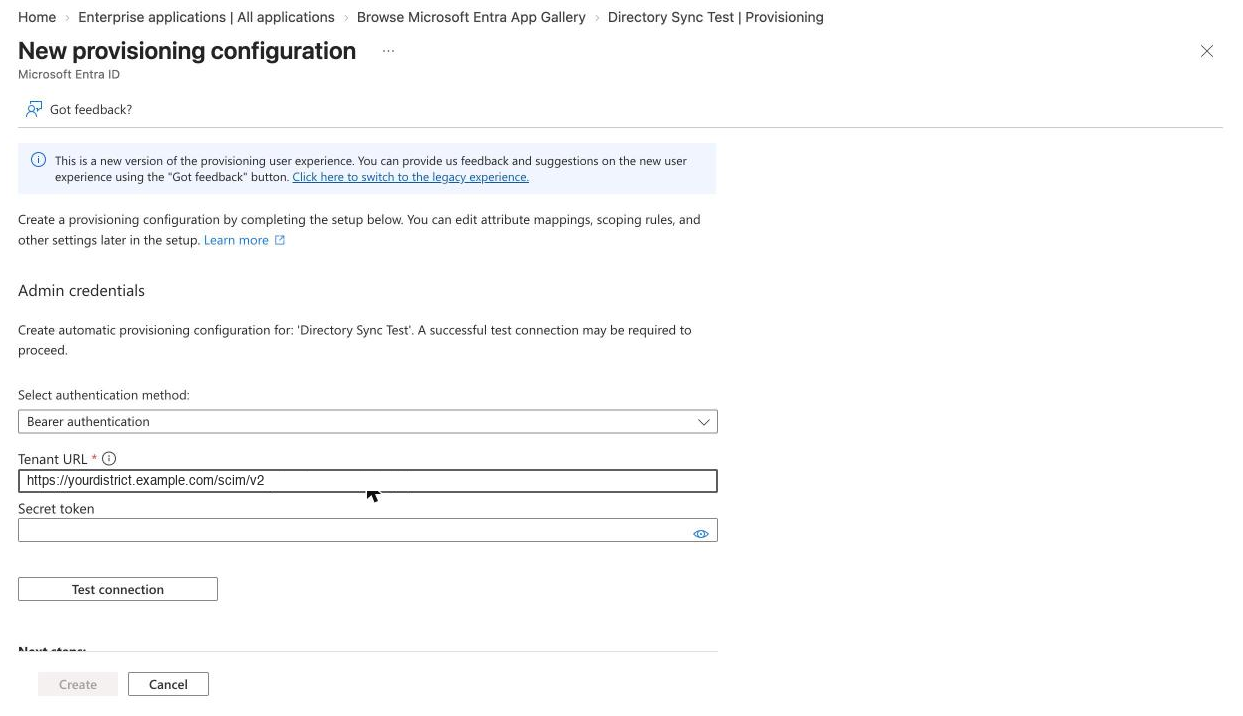
Task: Open the Got feedback person icon
Action: (x=34, y=109)
